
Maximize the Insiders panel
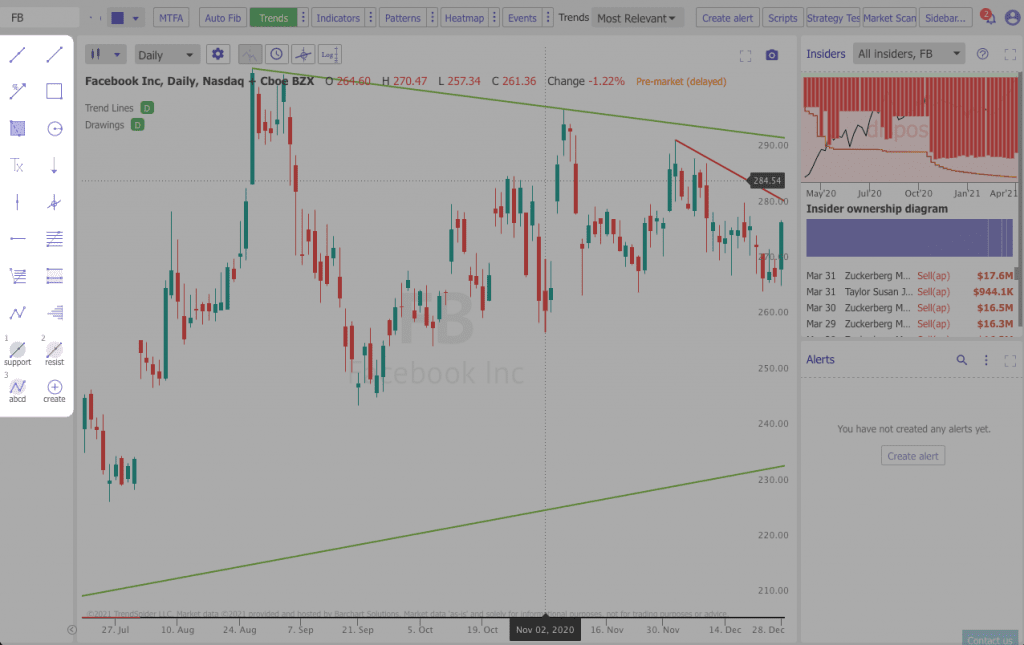1010,54
